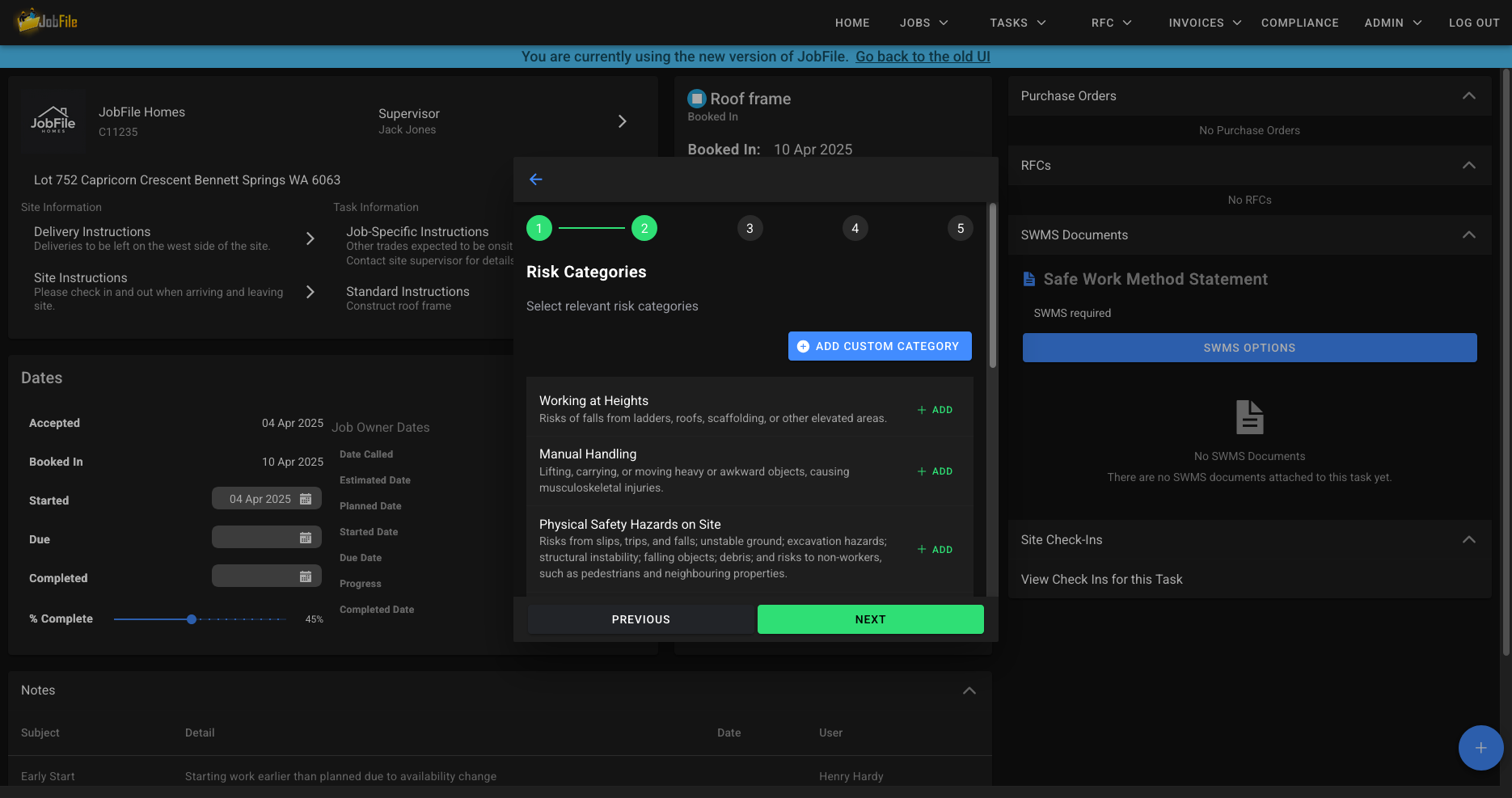Click the Safe Work Method Statement document icon
The width and height of the screenshot is (1512, 798).
point(1028,279)
